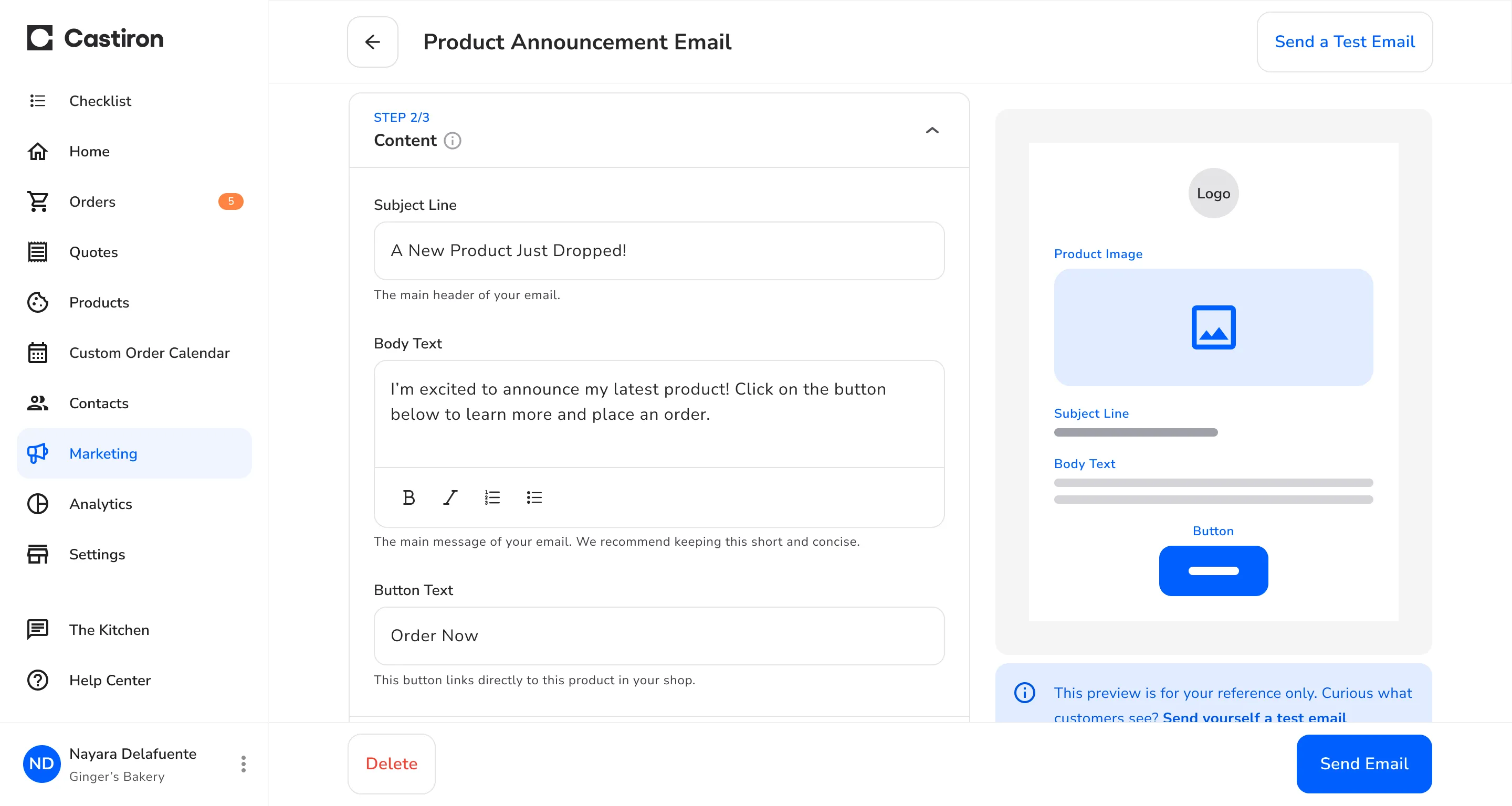Viewport: 1512px width, 806px height.
Task: Click Send a Test Email button
Action: point(1344,41)
